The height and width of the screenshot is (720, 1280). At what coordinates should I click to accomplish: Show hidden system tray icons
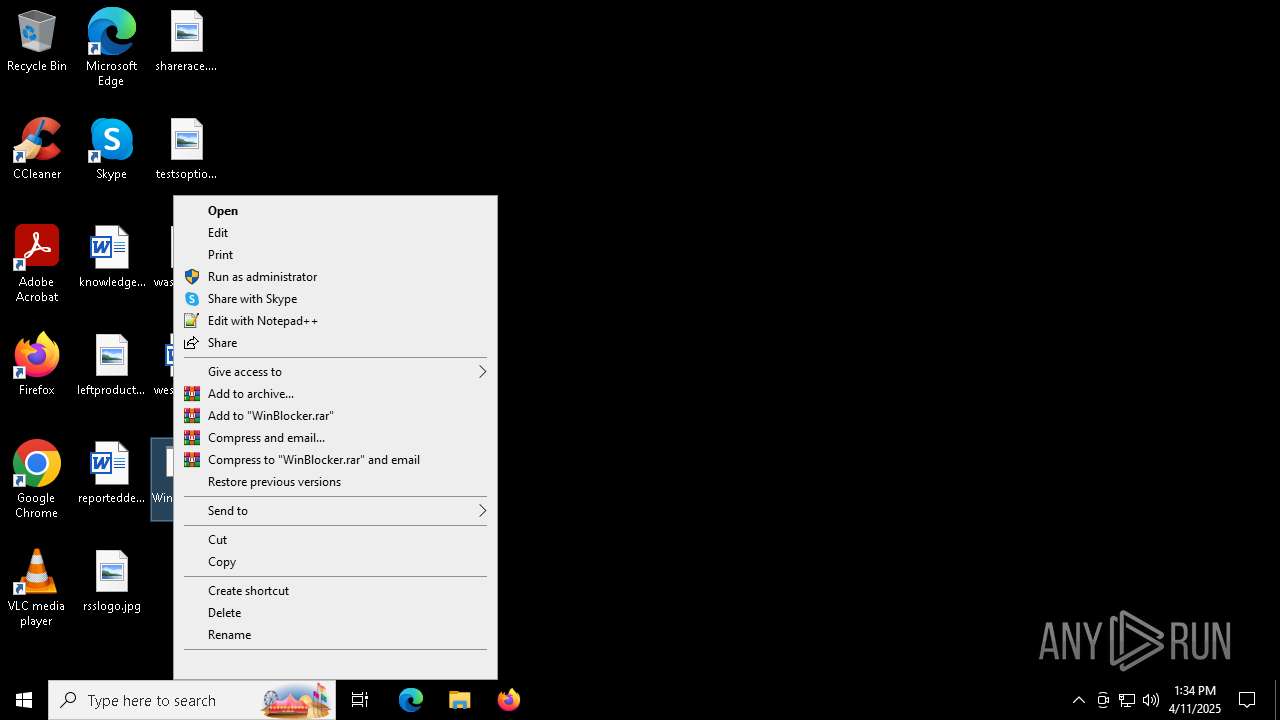point(1079,700)
